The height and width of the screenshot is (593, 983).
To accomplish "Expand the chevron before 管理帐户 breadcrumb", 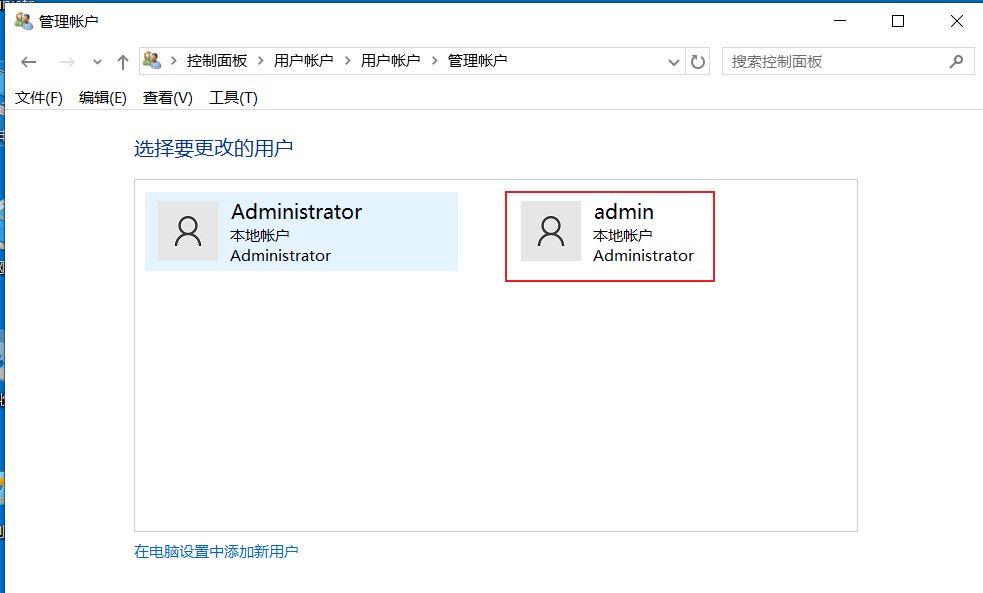I will (x=435, y=61).
